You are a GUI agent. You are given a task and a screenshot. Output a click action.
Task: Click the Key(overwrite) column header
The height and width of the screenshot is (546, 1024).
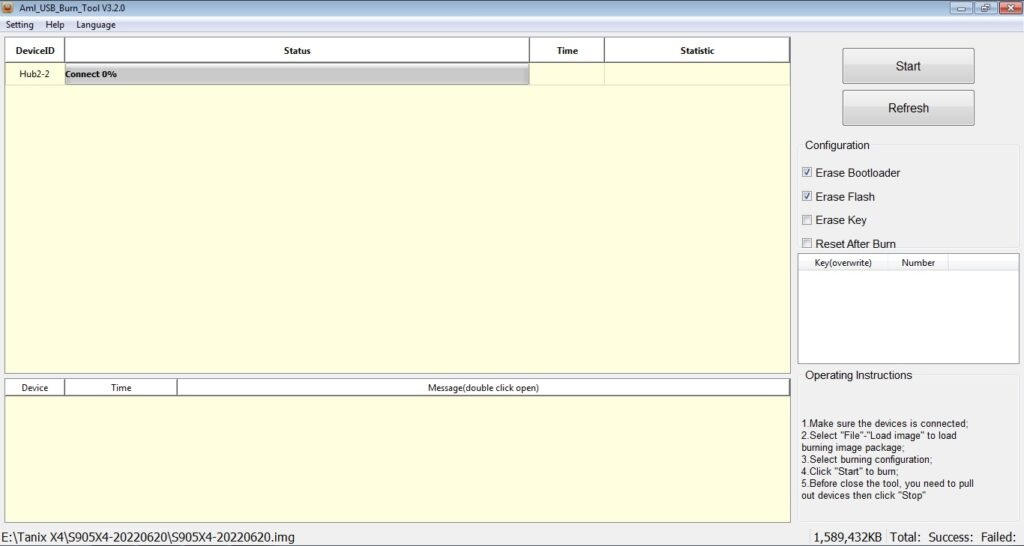[x=843, y=263]
